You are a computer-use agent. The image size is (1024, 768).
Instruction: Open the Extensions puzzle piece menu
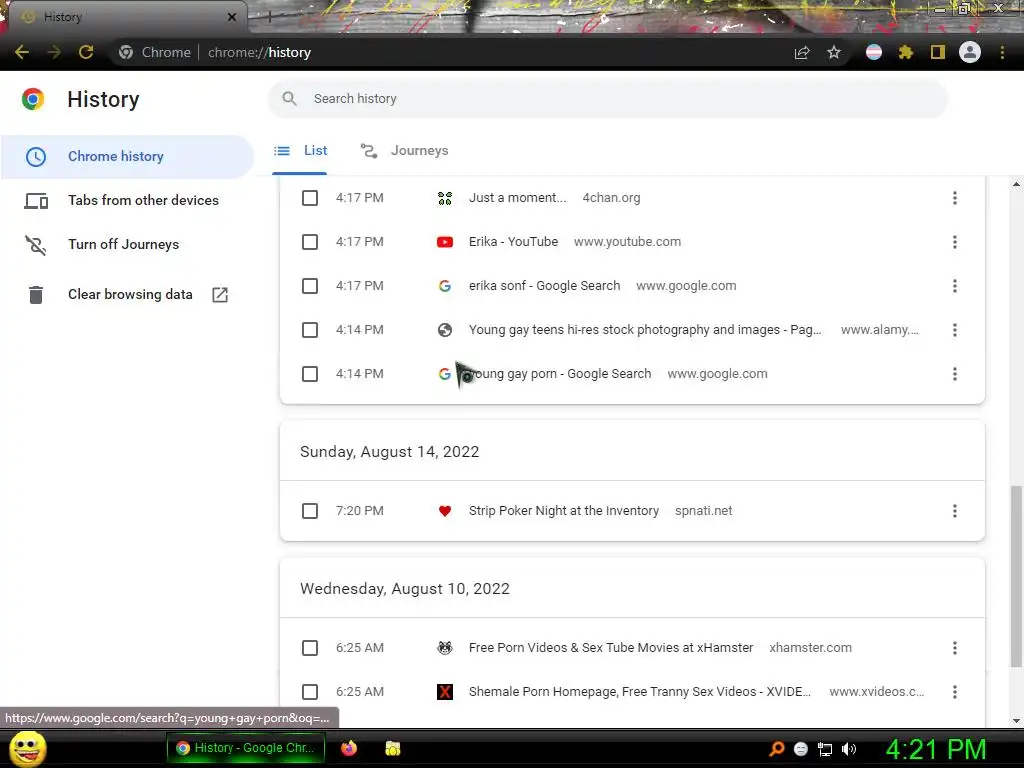[906, 52]
